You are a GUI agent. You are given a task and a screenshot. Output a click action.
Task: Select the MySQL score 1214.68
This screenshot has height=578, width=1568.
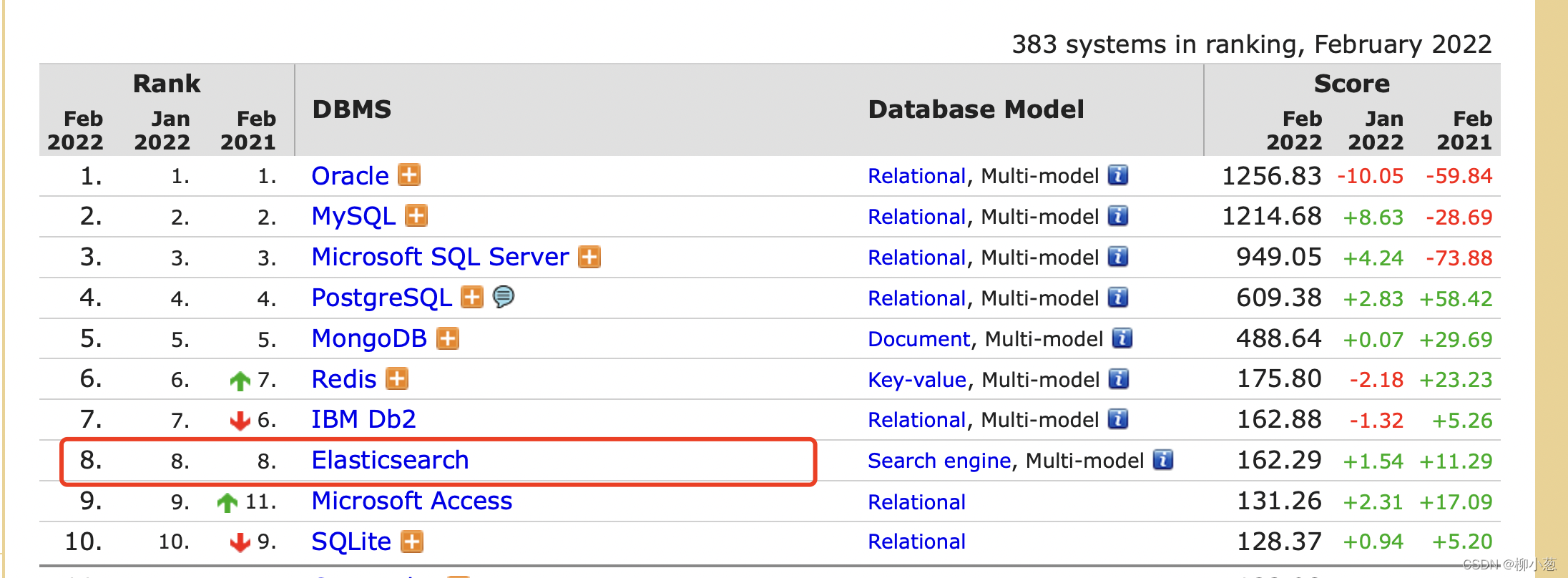click(1271, 216)
